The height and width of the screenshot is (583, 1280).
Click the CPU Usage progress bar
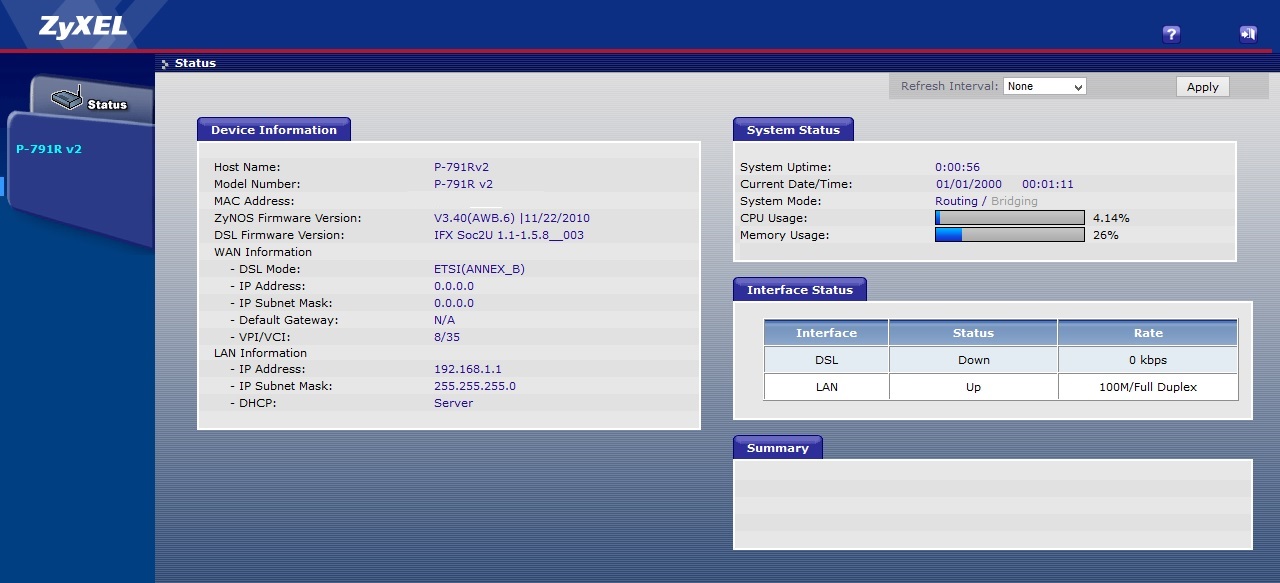coord(1009,218)
